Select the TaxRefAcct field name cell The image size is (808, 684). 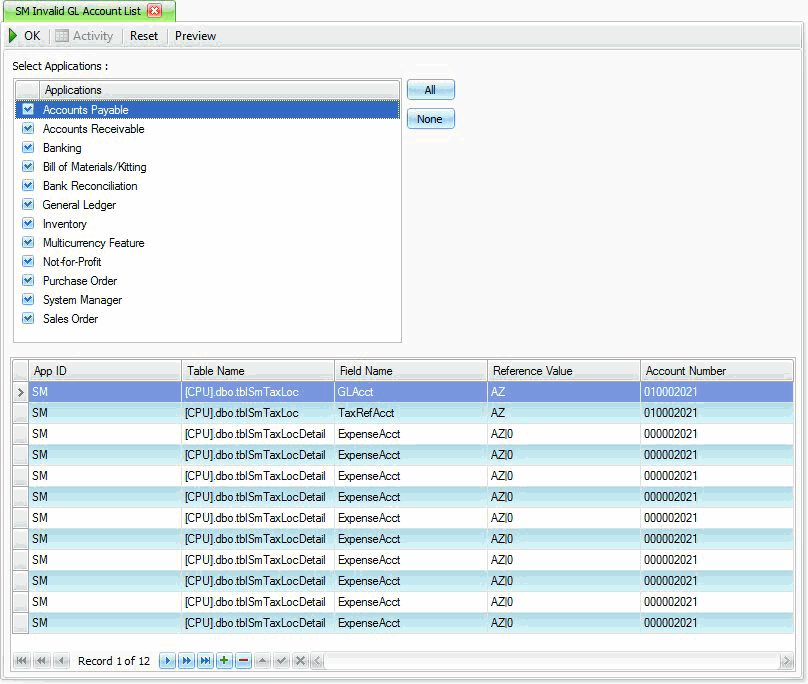[411, 413]
